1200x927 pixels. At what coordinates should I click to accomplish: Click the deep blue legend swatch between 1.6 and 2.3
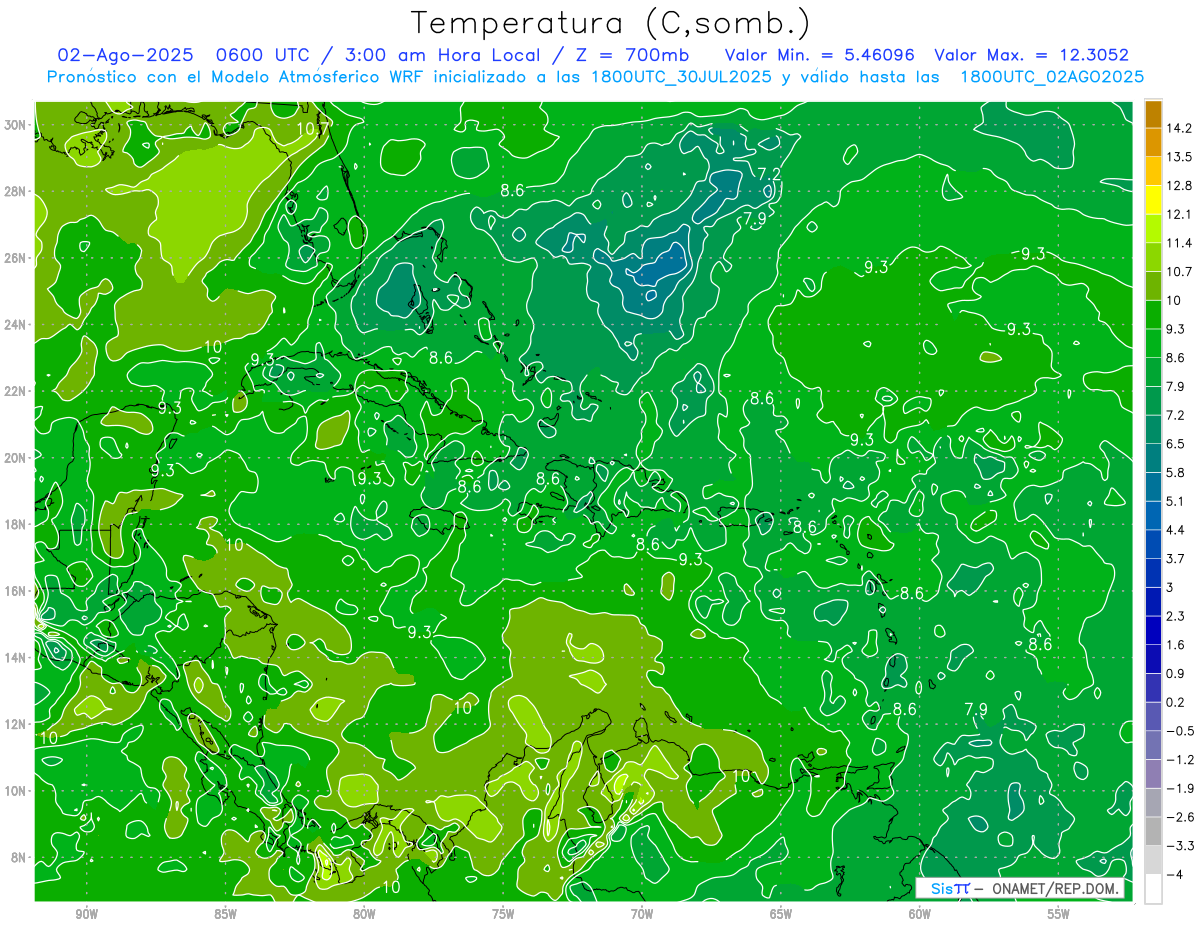point(1153,630)
